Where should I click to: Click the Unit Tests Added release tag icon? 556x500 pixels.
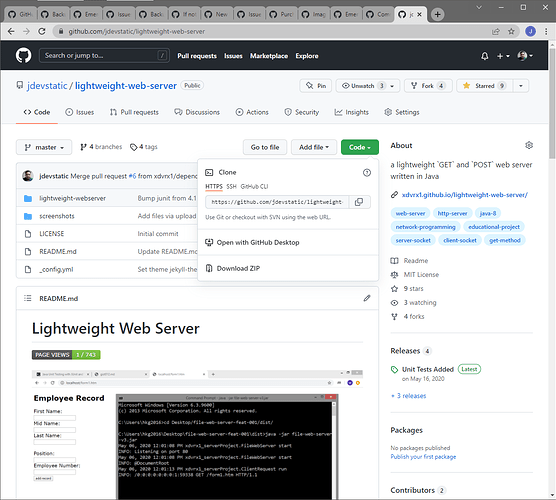pos(394,370)
